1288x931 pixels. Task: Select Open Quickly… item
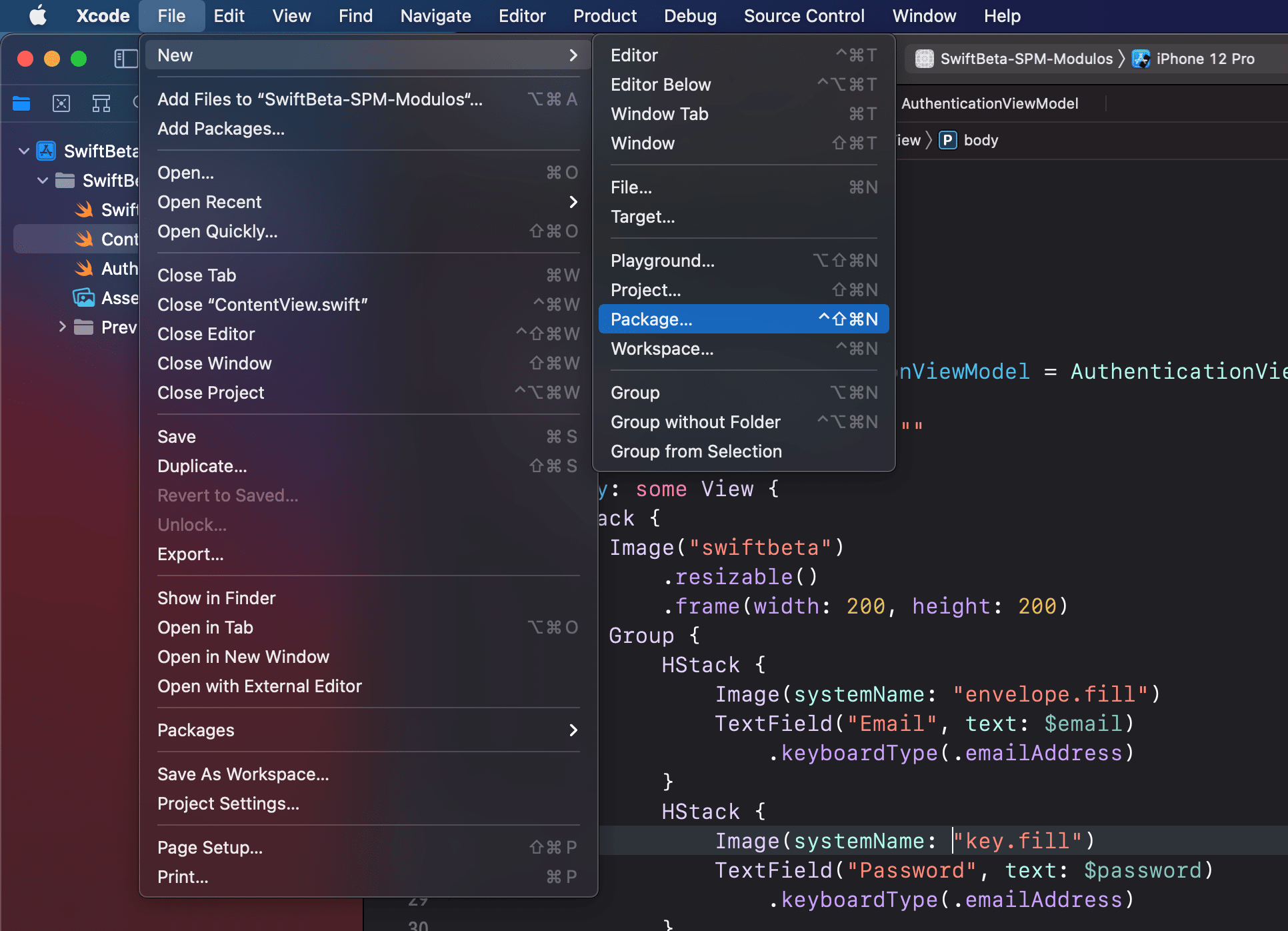coord(369,231)
